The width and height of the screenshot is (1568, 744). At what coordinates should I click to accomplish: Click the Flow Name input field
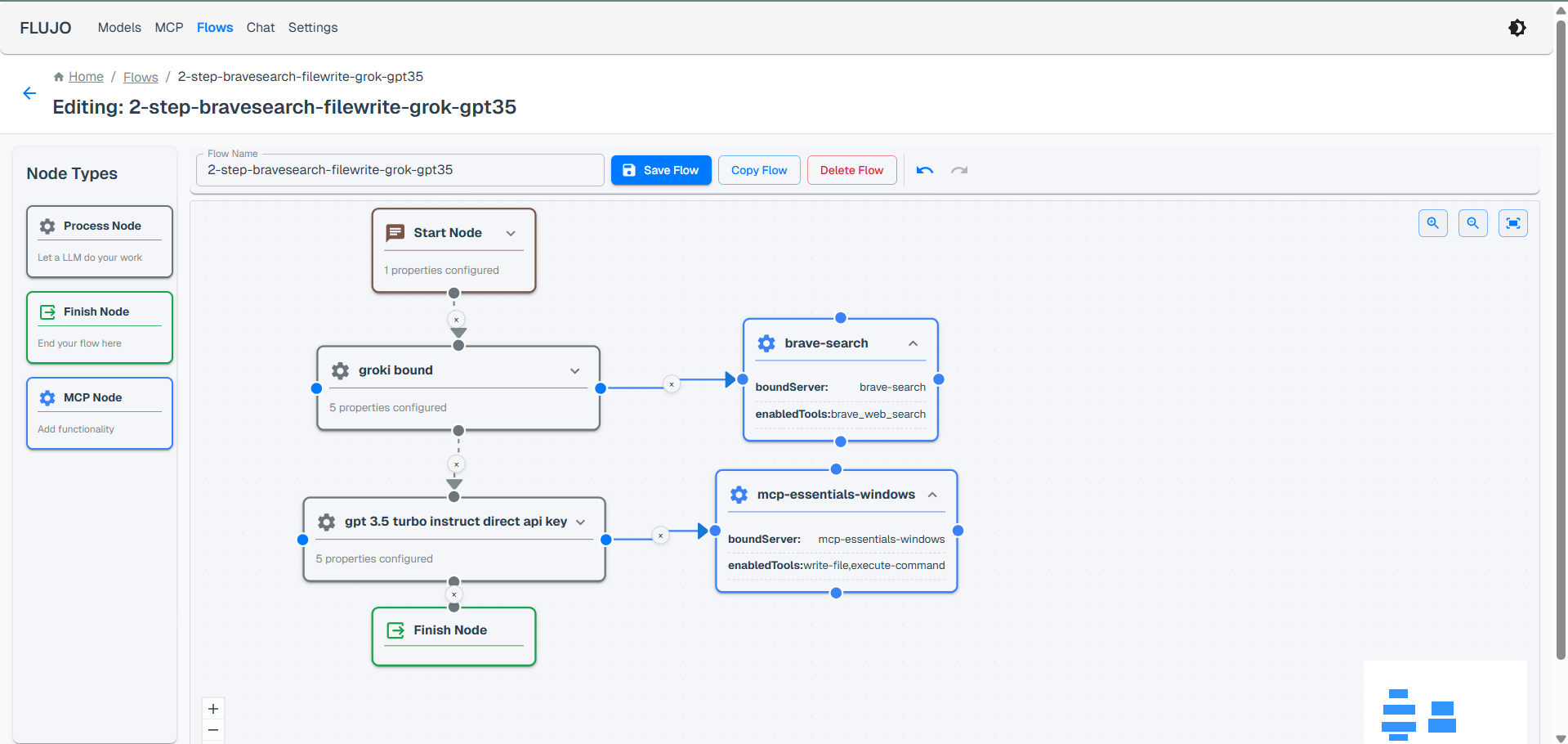(400, 170)
